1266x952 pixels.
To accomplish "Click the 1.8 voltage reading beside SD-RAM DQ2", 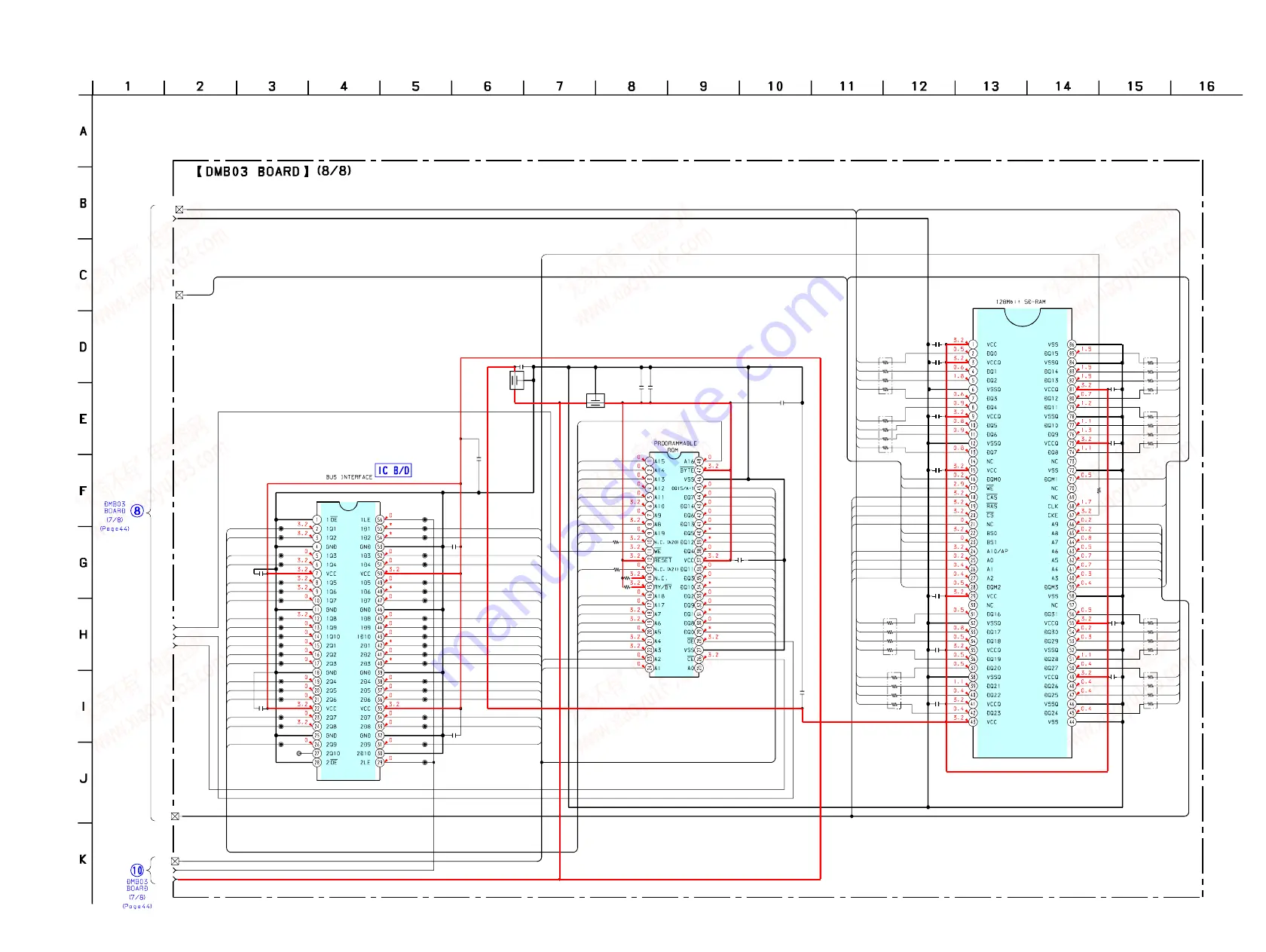I will pos(959,377).
